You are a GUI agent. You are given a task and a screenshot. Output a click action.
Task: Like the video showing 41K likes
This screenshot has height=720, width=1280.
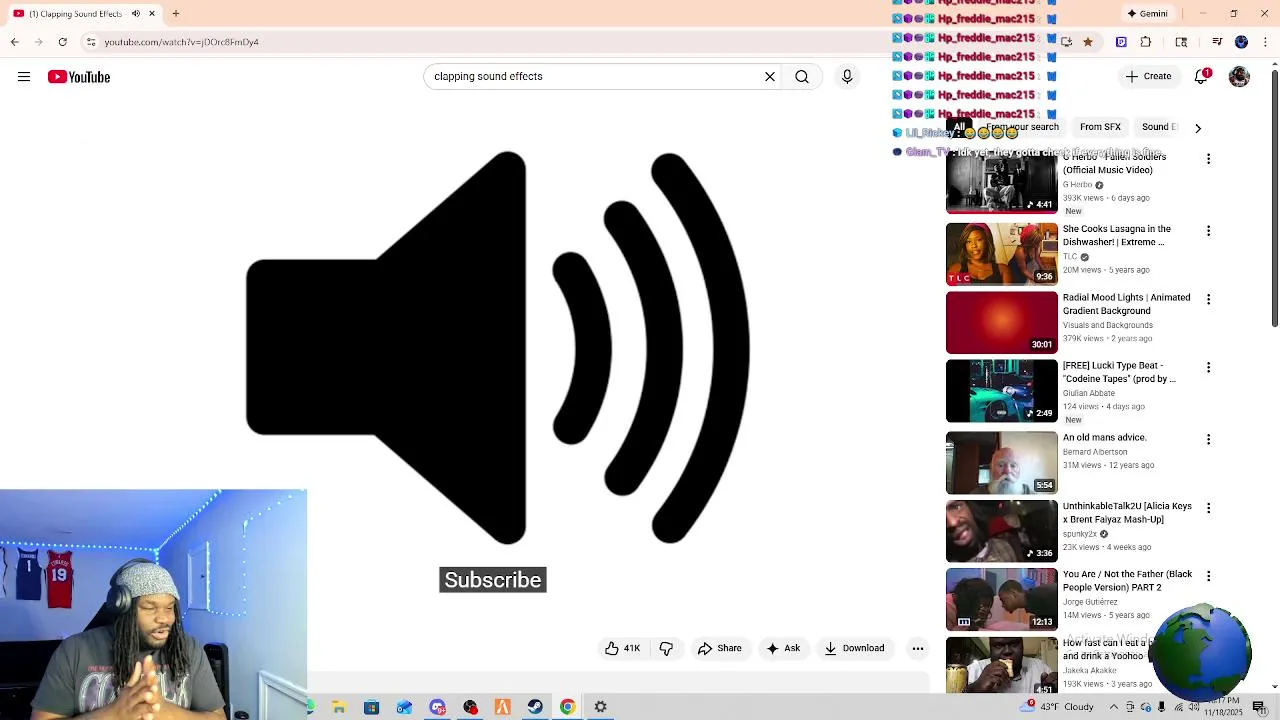point(622,648)
